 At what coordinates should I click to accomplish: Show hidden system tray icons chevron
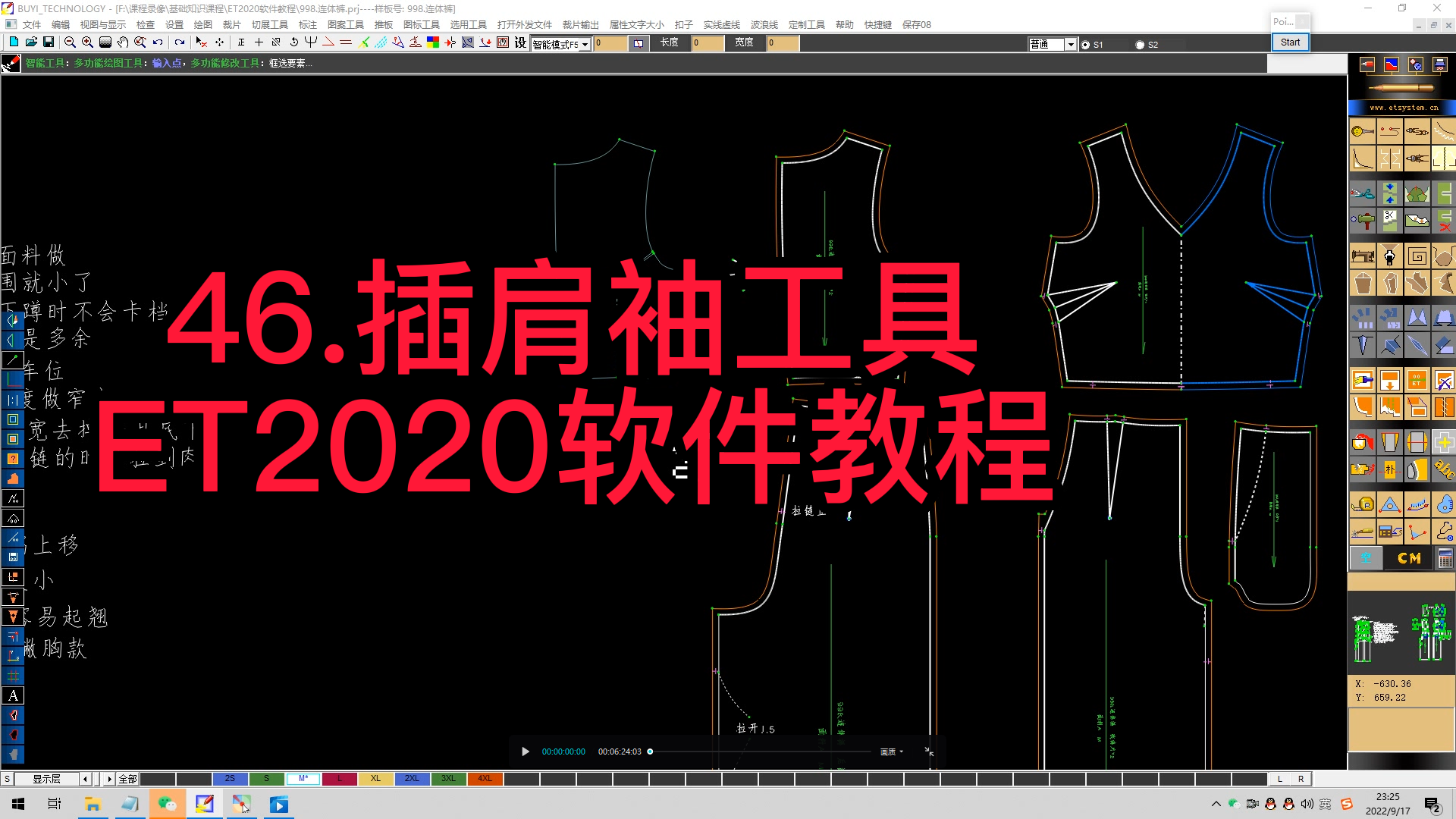click(x=1216, y=804)
